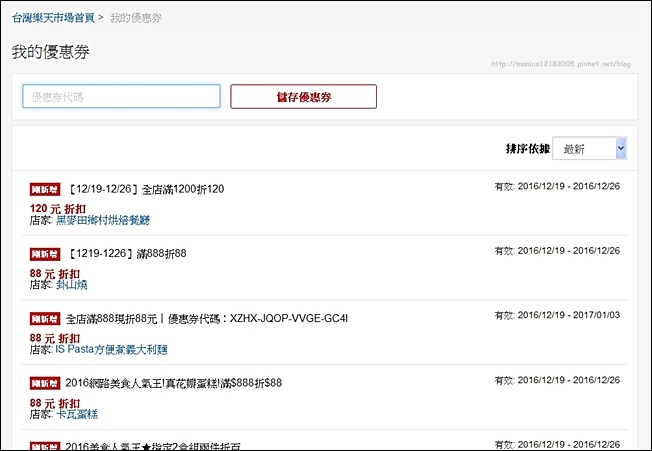Select coupon title 2016網路美食人氣王!真花瓣蛋糕
The width and height of the screenshot is (652, 451).
(173, 383)
